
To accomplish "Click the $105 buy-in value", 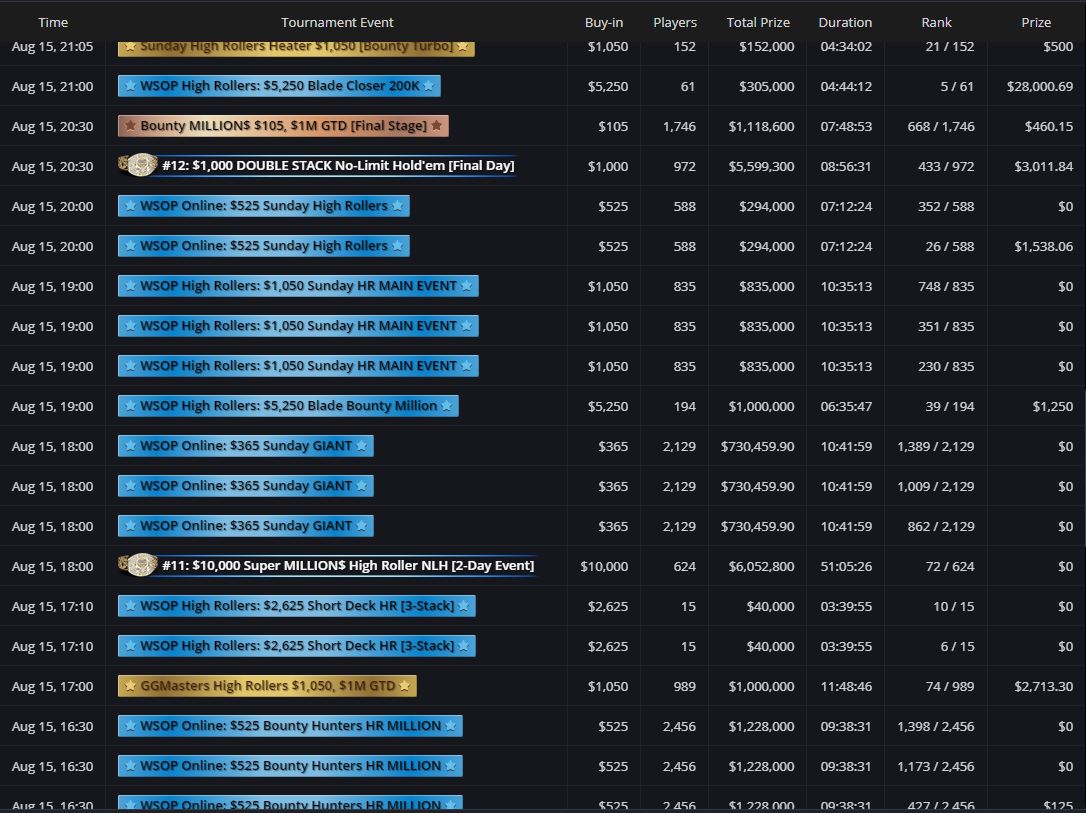I will tap(613, 127).
